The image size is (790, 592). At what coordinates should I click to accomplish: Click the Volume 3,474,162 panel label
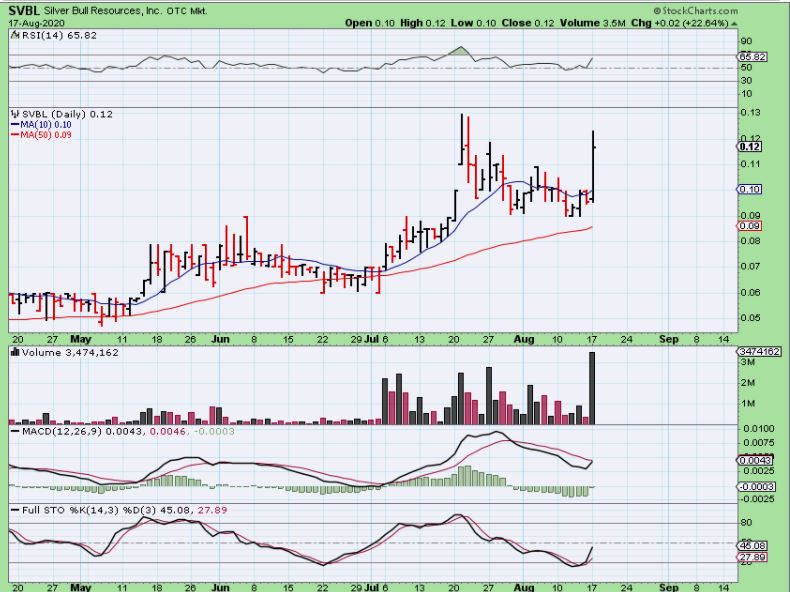(70, 352)
